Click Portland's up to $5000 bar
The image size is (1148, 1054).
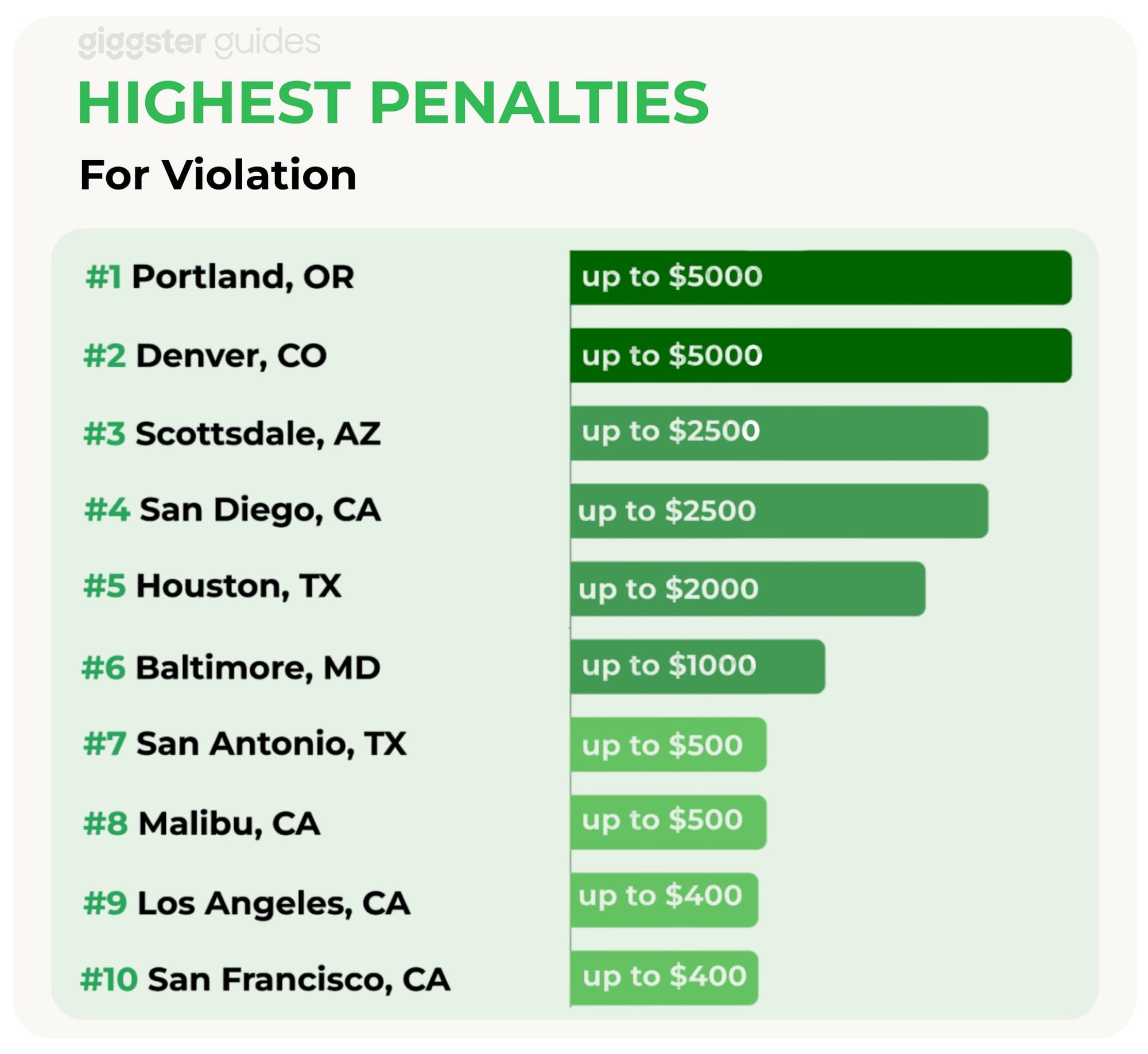click(821, 278)
